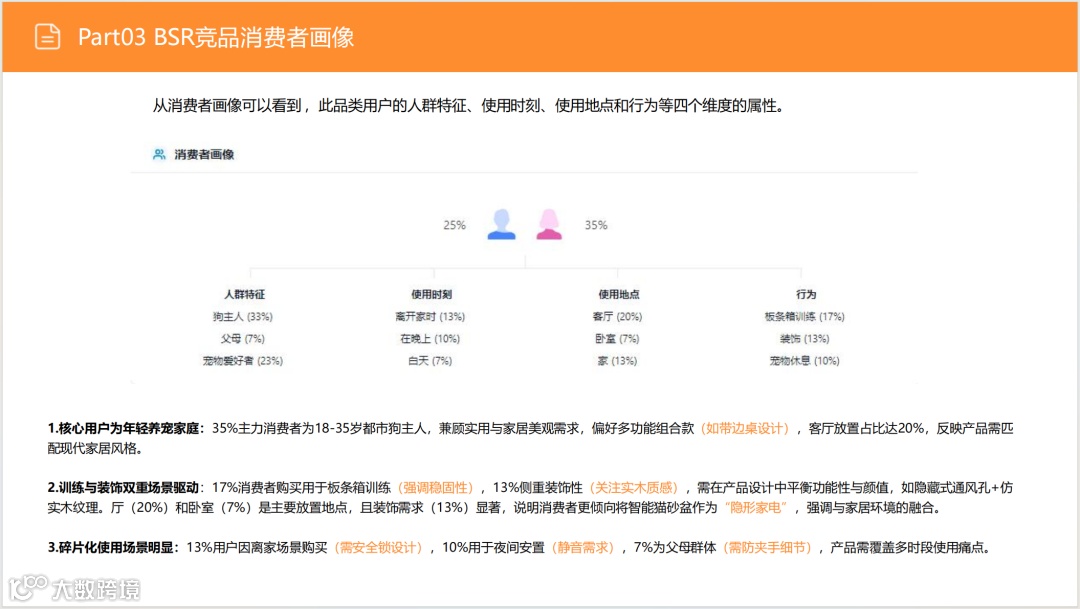The height and width of the screenshot is (609, 1080).
Task: Click the blue male avatar icon
Action: pos(501,225)
